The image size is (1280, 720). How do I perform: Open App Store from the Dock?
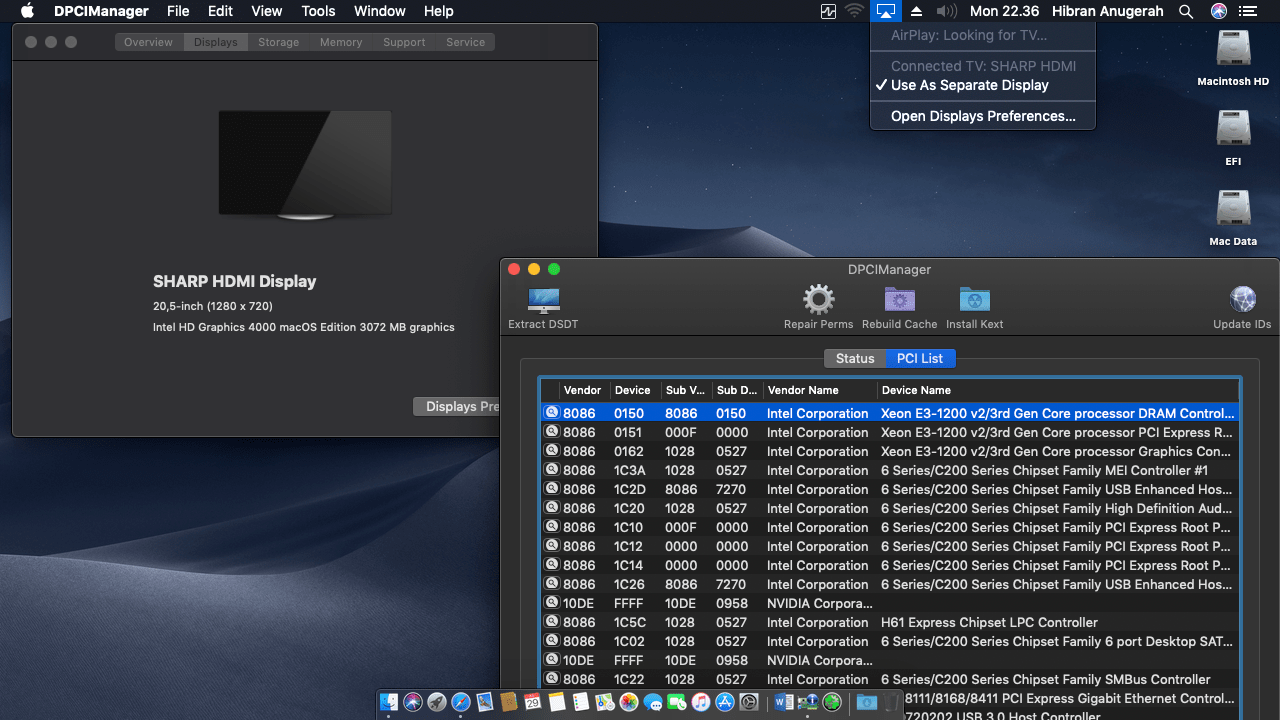725,703
